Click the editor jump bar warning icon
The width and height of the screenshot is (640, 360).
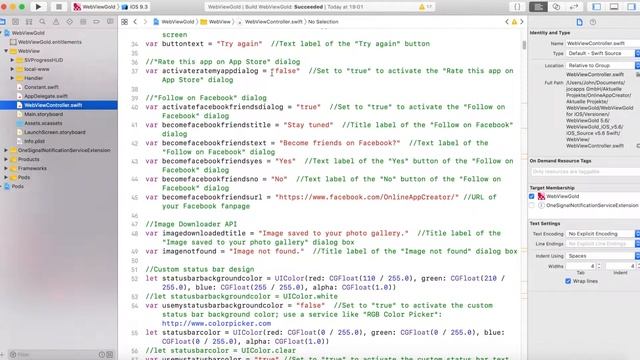pyautogui.click(x=514, y=22)
